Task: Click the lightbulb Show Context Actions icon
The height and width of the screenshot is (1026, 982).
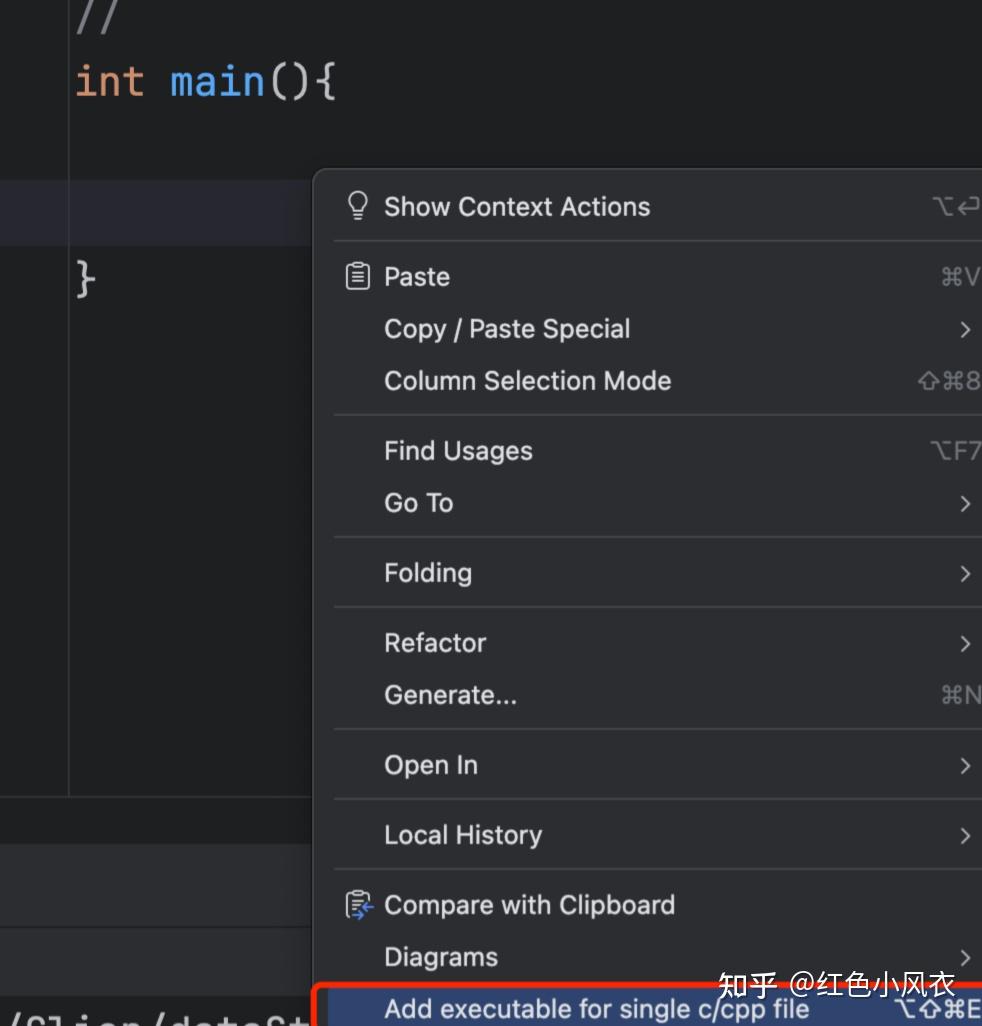Action: click(357, 205)
